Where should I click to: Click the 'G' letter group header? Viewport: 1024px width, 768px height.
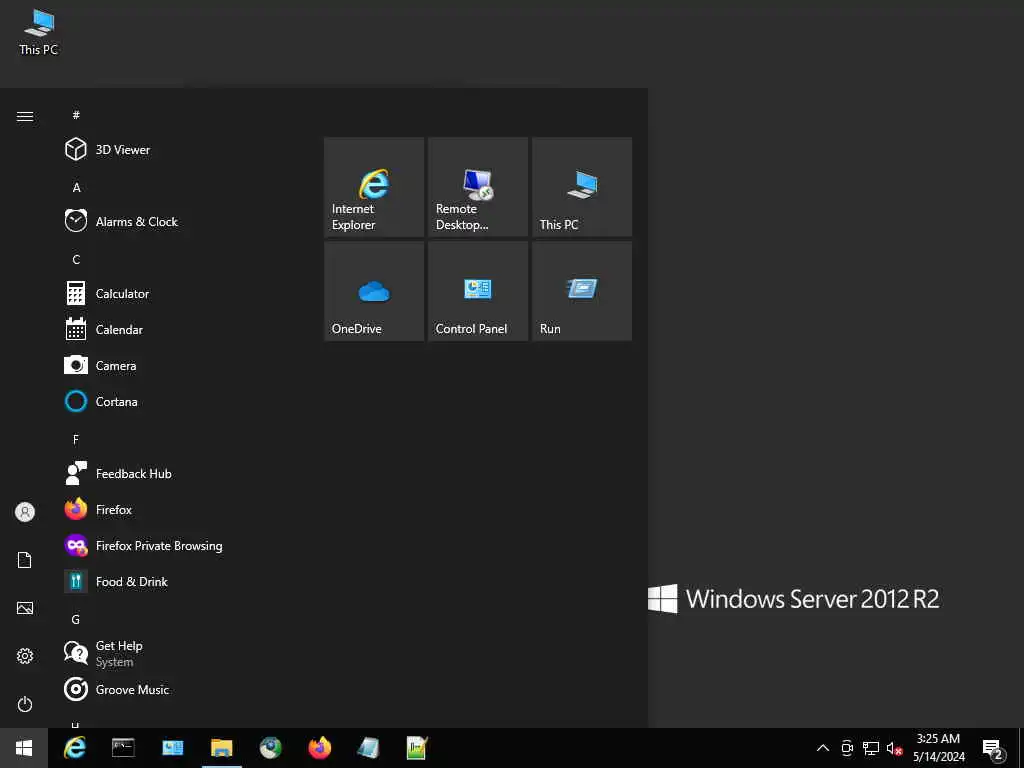point(76,619)
